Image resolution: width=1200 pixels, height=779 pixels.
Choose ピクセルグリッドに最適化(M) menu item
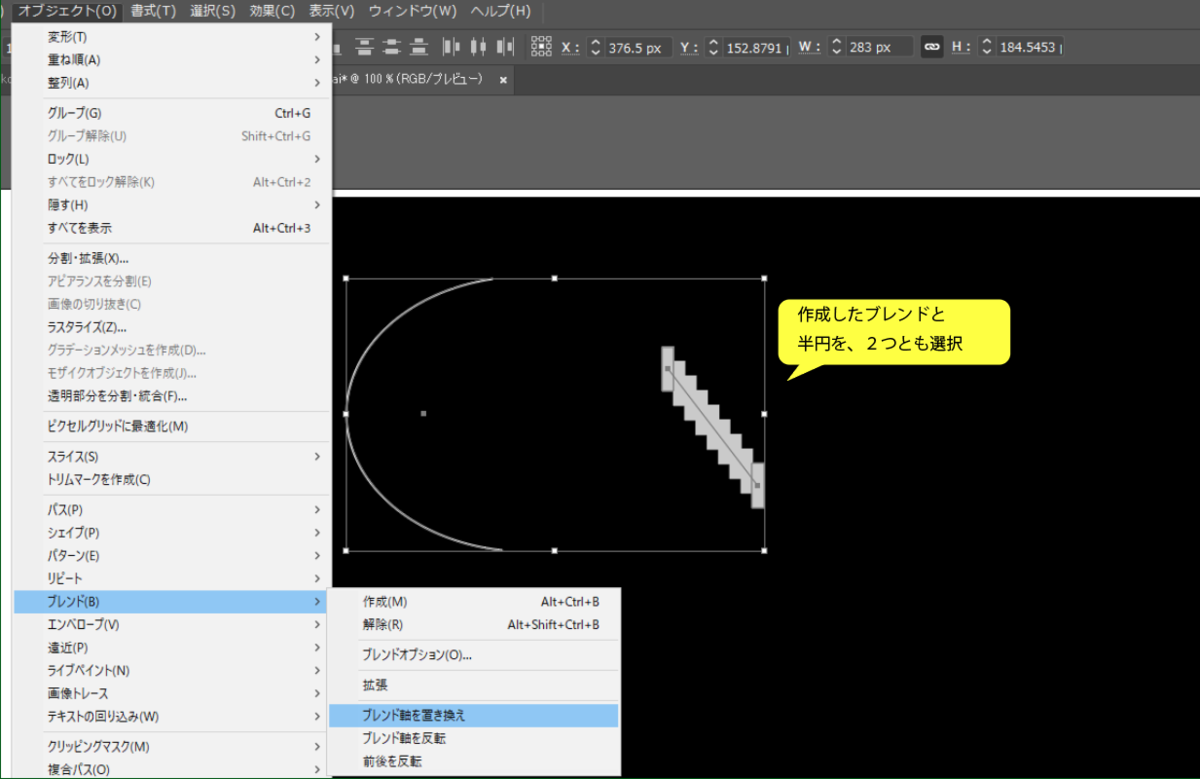171,427
